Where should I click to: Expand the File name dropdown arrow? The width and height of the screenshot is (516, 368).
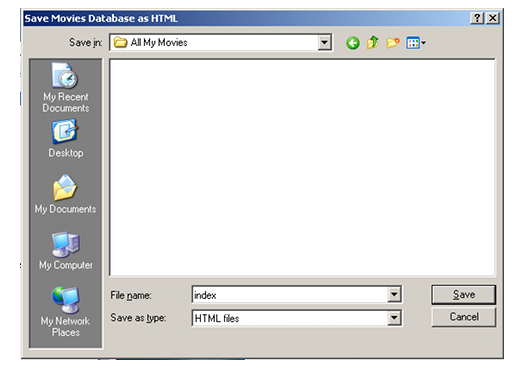tap(394, 295)
